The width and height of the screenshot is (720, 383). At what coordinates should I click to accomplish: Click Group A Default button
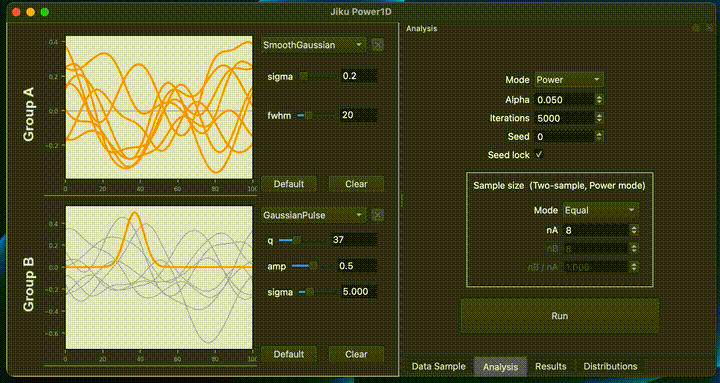click(289, 184)
